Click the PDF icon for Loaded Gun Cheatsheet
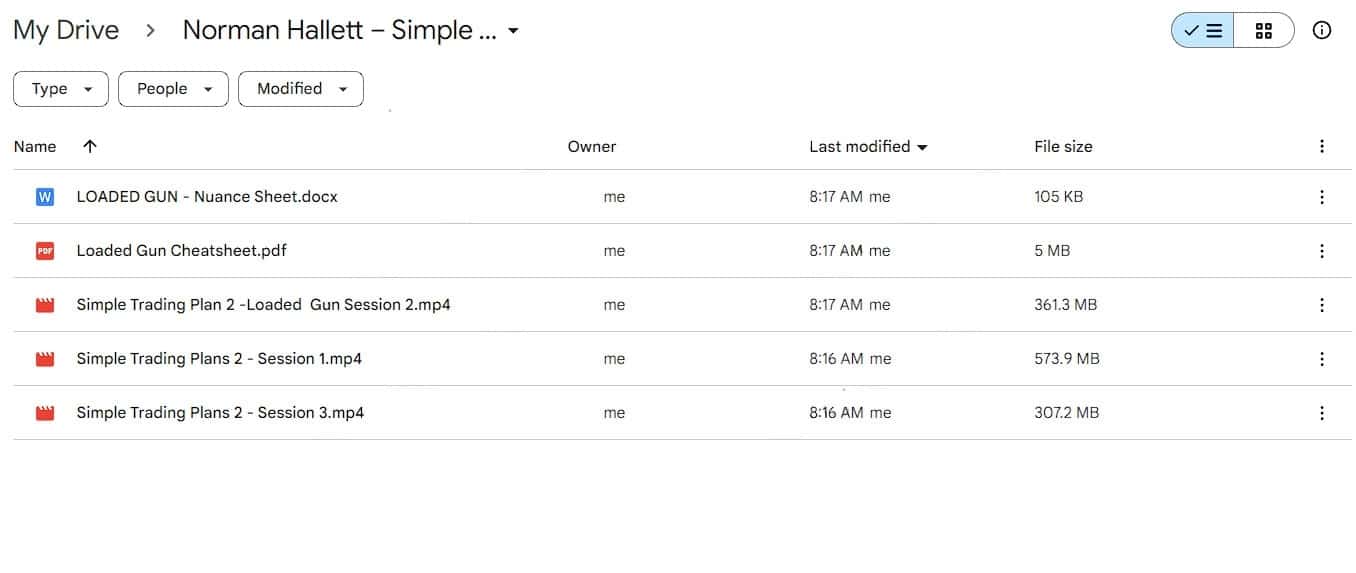The image size is (1356, 573). tap(44, 251)
